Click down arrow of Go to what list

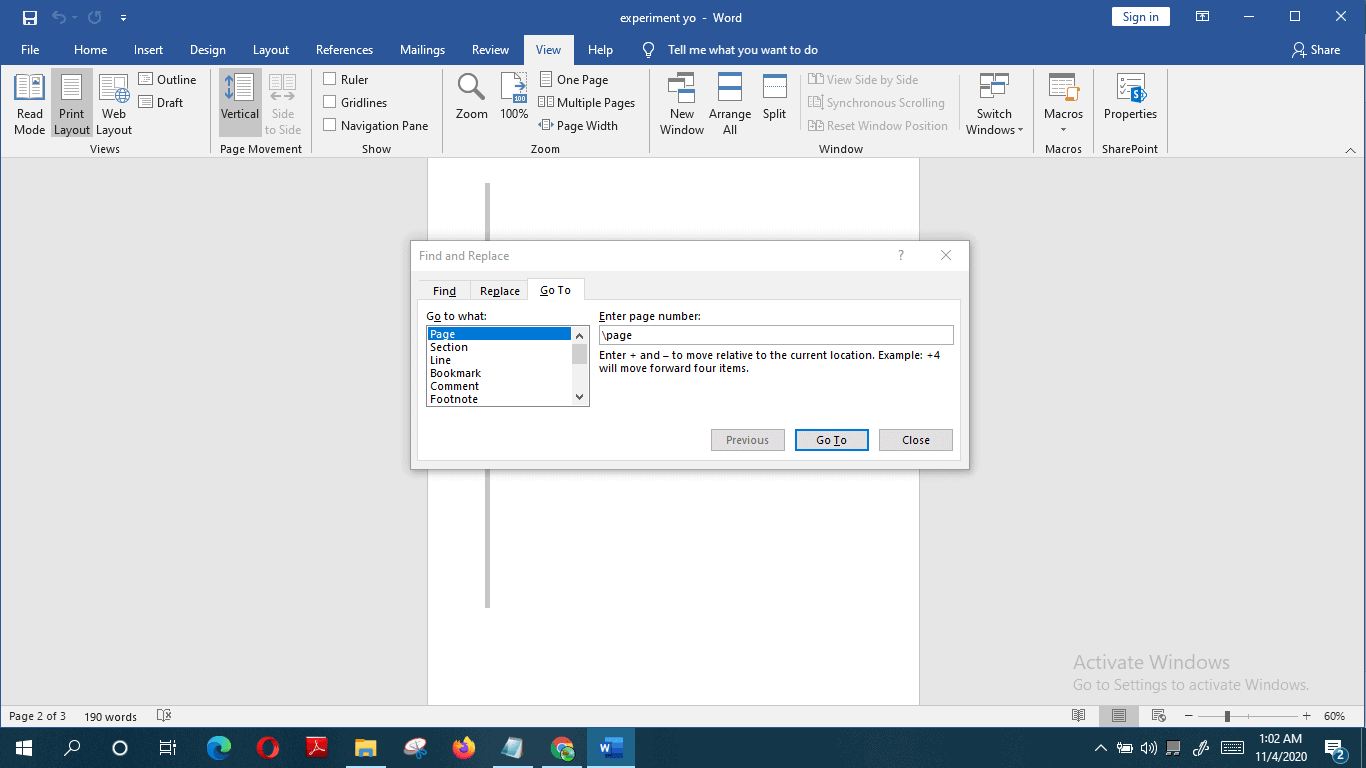[x=580, y=397]
